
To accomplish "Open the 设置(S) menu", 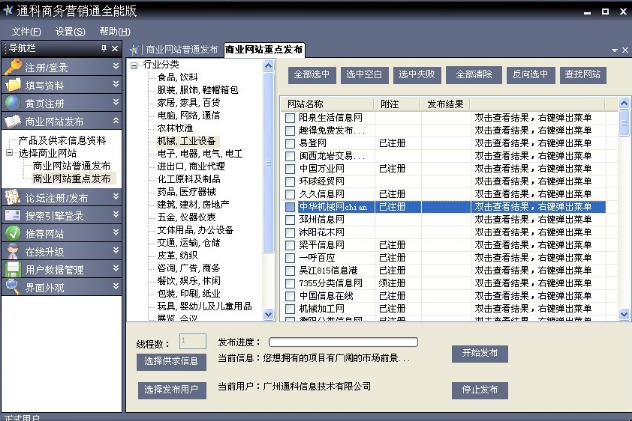I will 70,31.
